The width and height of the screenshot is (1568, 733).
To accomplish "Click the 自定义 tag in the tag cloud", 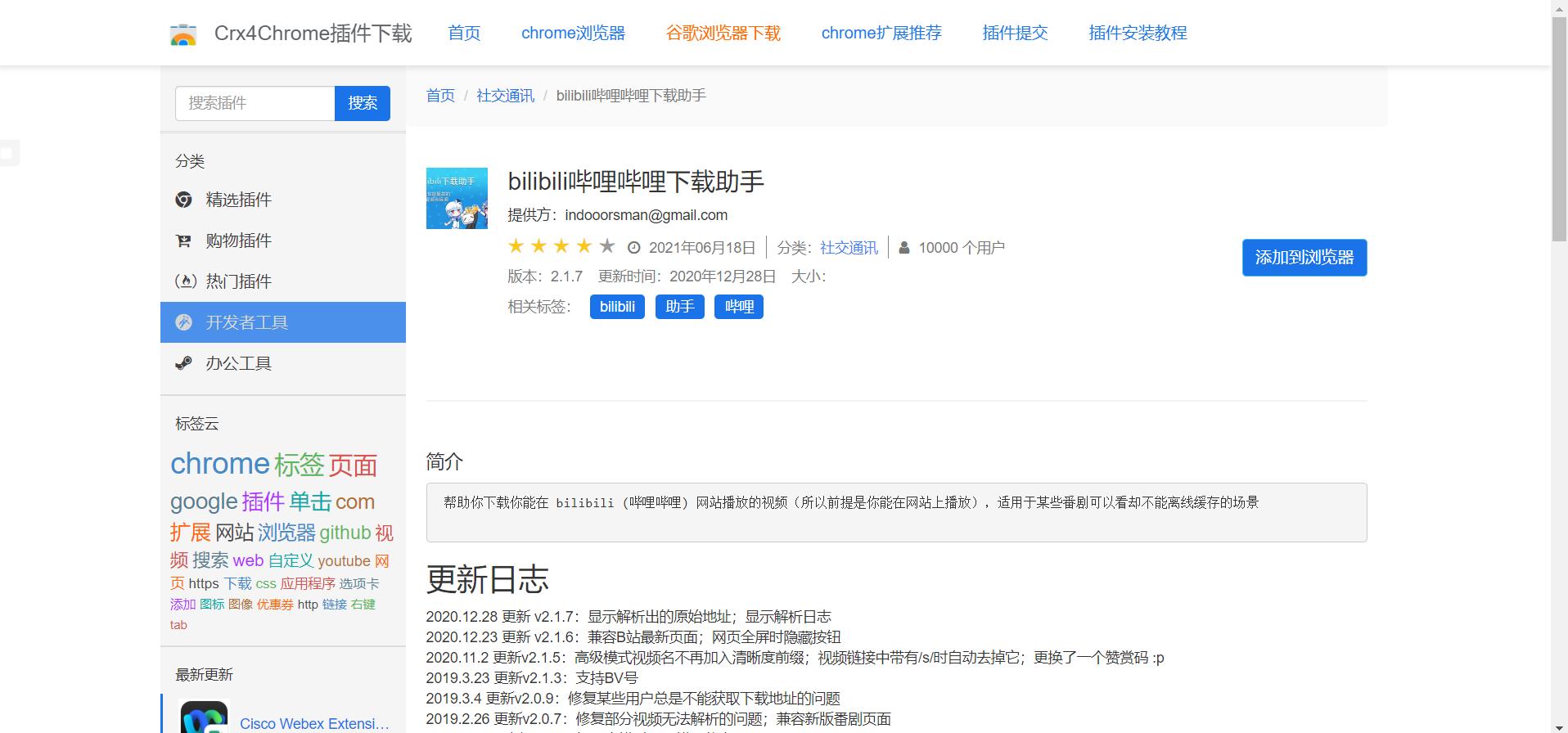I will pyautogui.click(x=291, y=560).
